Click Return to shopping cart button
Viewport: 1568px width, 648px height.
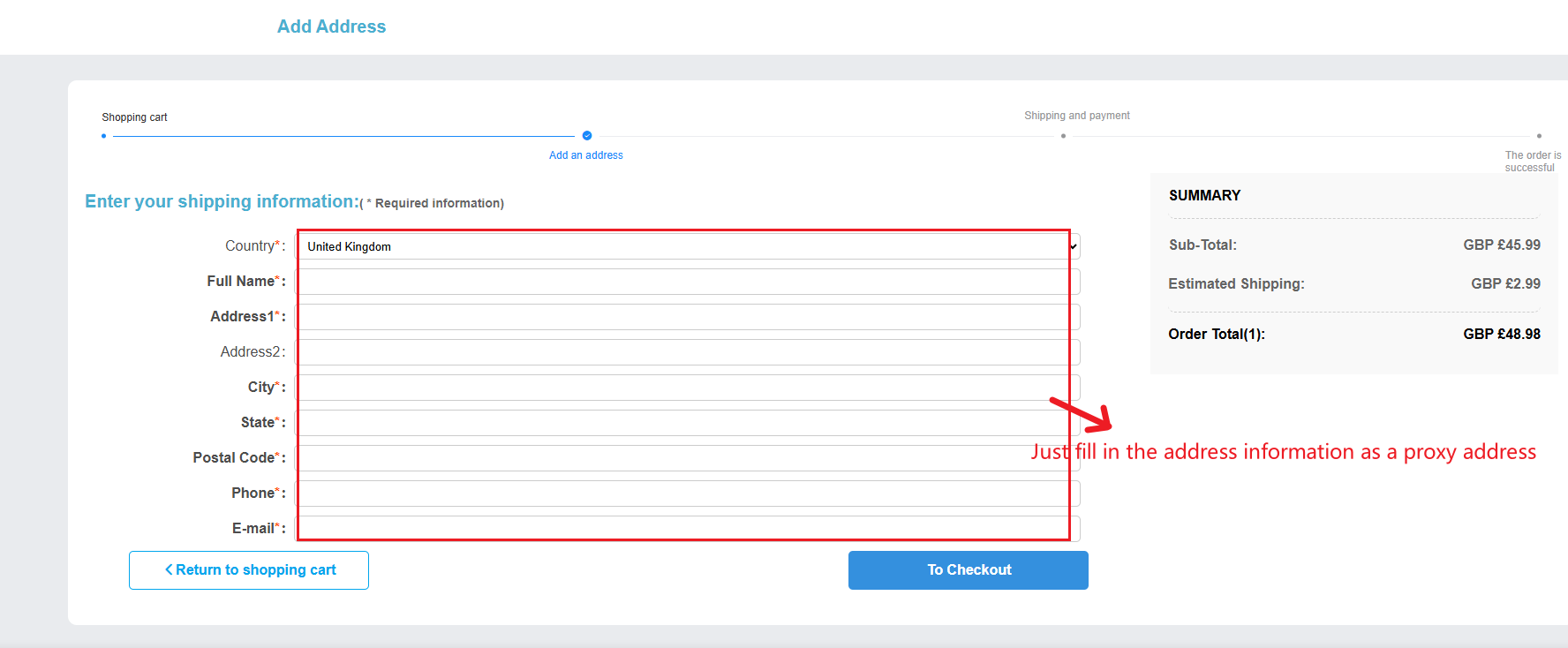pyautogui.click(x=249, y=570)
